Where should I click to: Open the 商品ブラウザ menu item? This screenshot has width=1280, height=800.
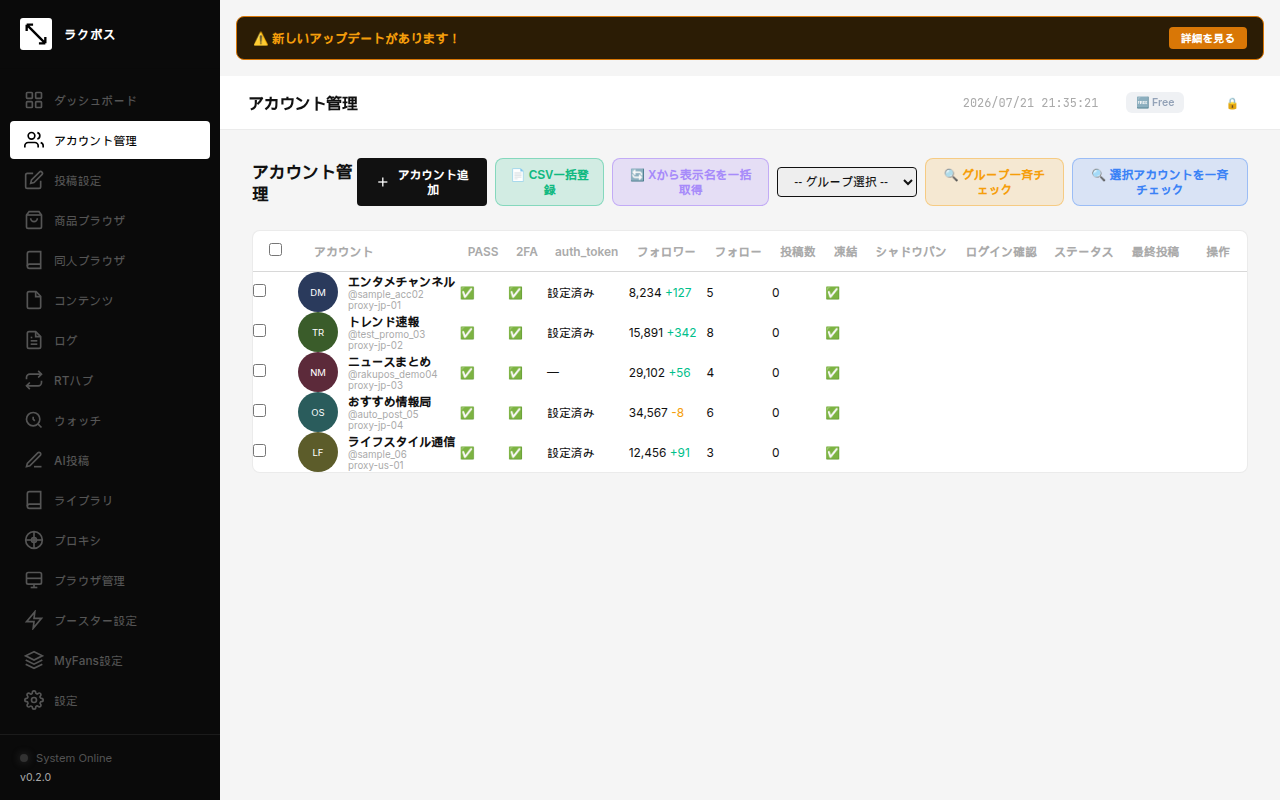110,220
